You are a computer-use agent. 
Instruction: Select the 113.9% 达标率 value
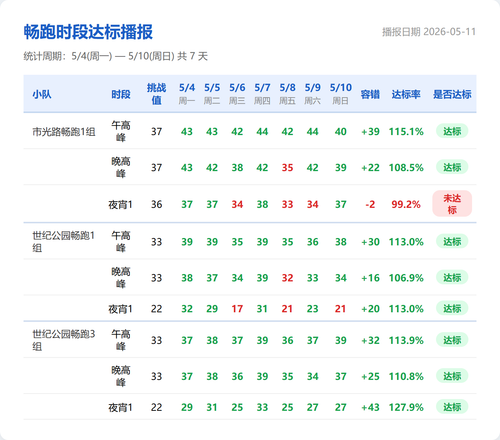point(406,340)
